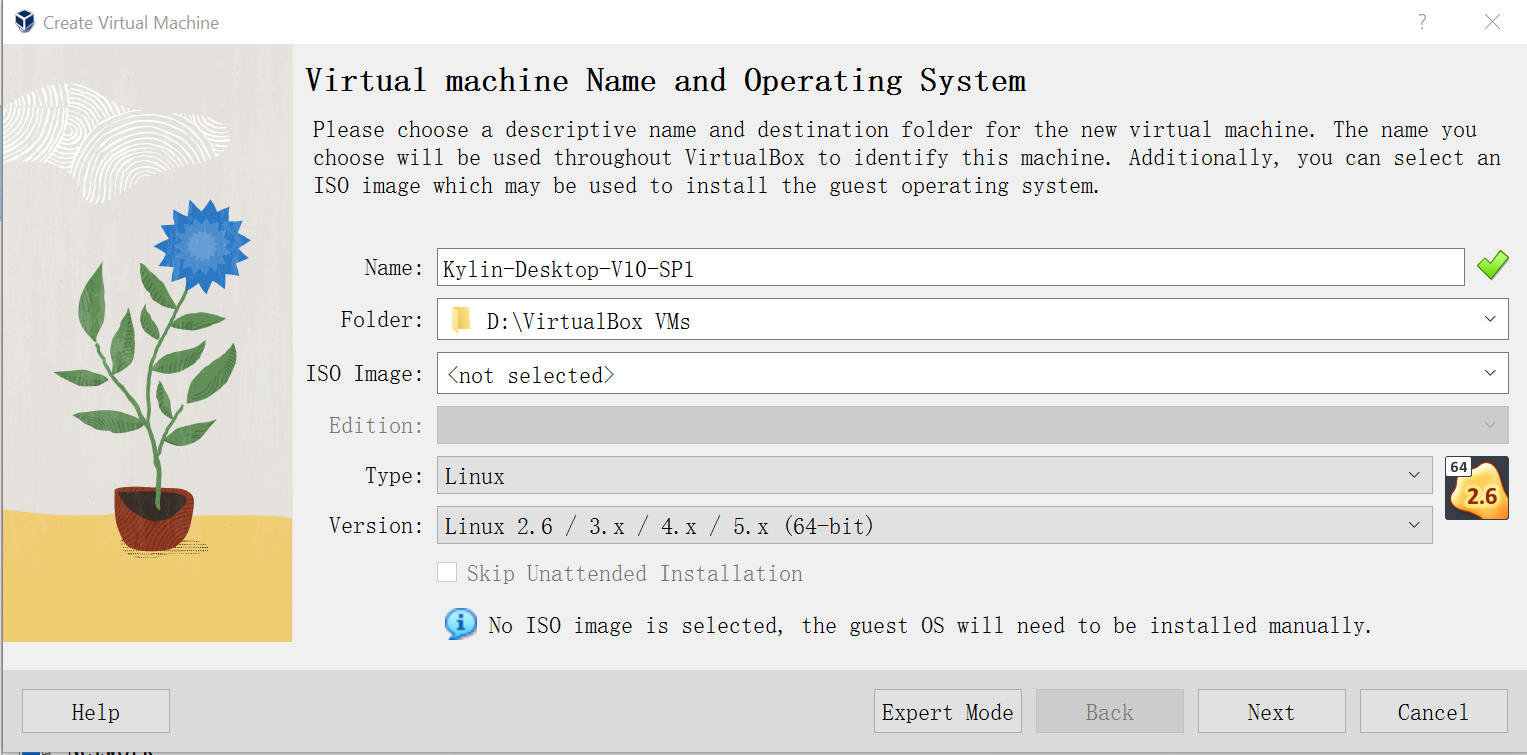The width and height of the screenshot is (1527, 755).
Task: Click the Help button
Action: [x=96, y=712]
